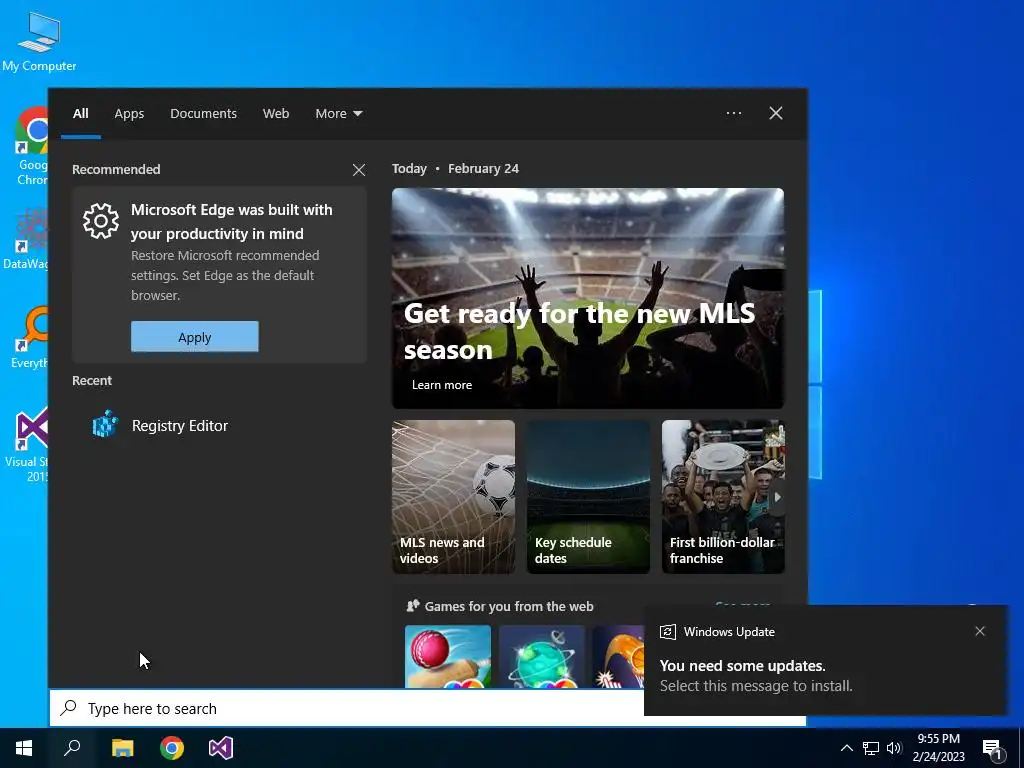The image size is (1024, 768).
Task: Expand the More dropdown in search
Action: [x=338, y=114]
